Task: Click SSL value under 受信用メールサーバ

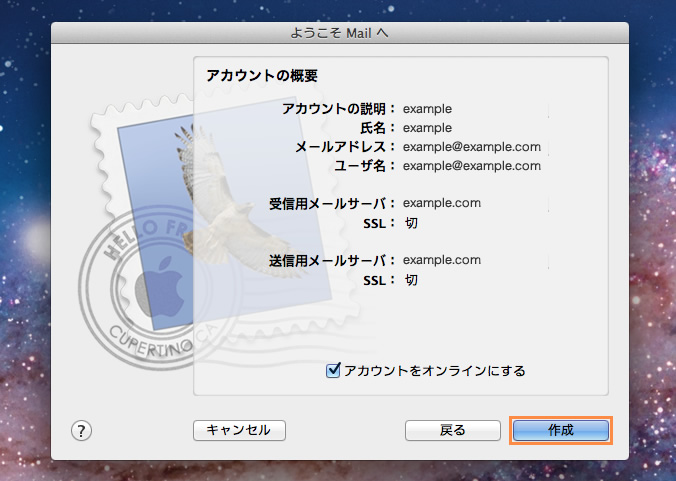Action: [x=411, y=223]
